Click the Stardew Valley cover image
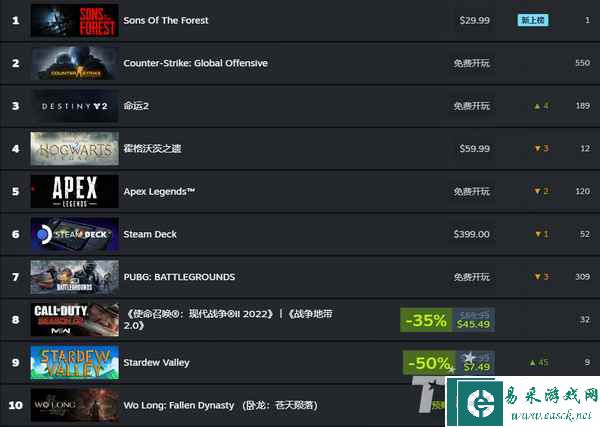This screenshot has height=427, width=600. pyautogui.click(x=75, y=362)
